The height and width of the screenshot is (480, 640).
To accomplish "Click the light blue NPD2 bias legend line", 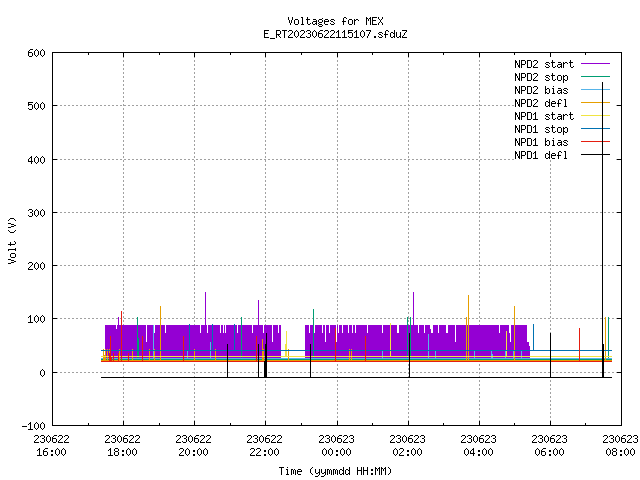I will coord(595,90).
